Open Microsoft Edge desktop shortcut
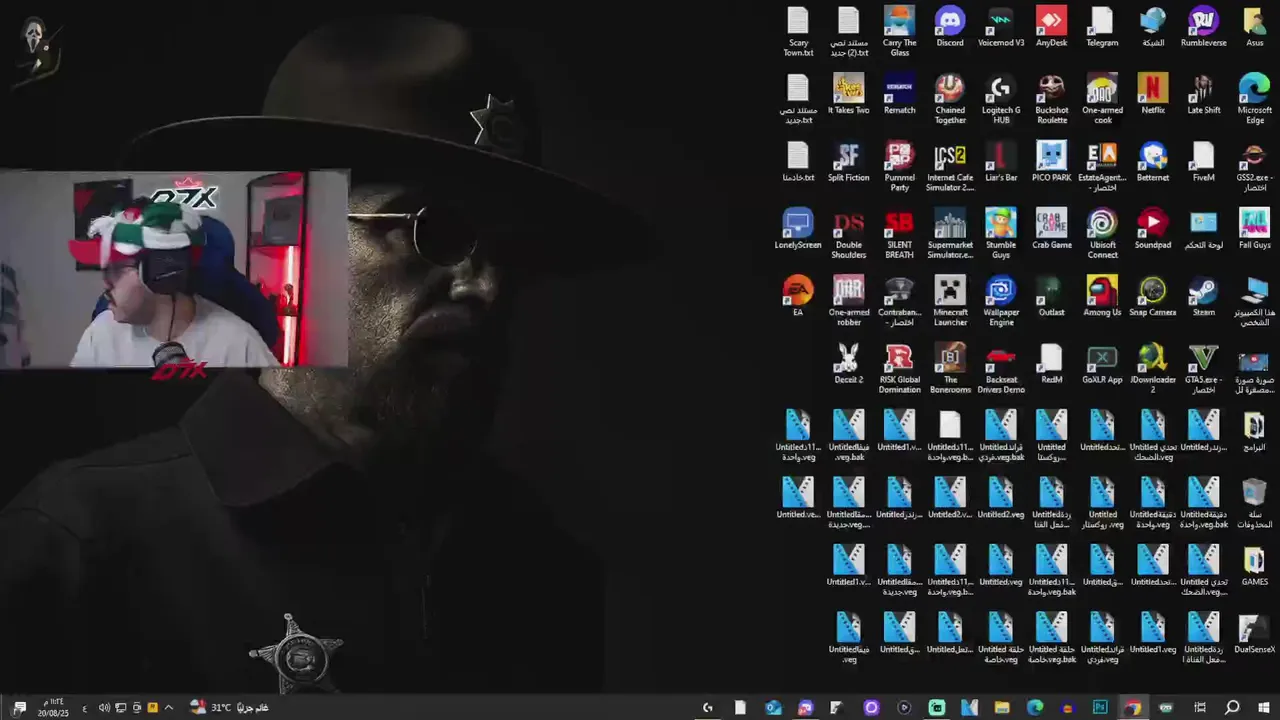This screenshot has width=1280, height=720. 1254,99
